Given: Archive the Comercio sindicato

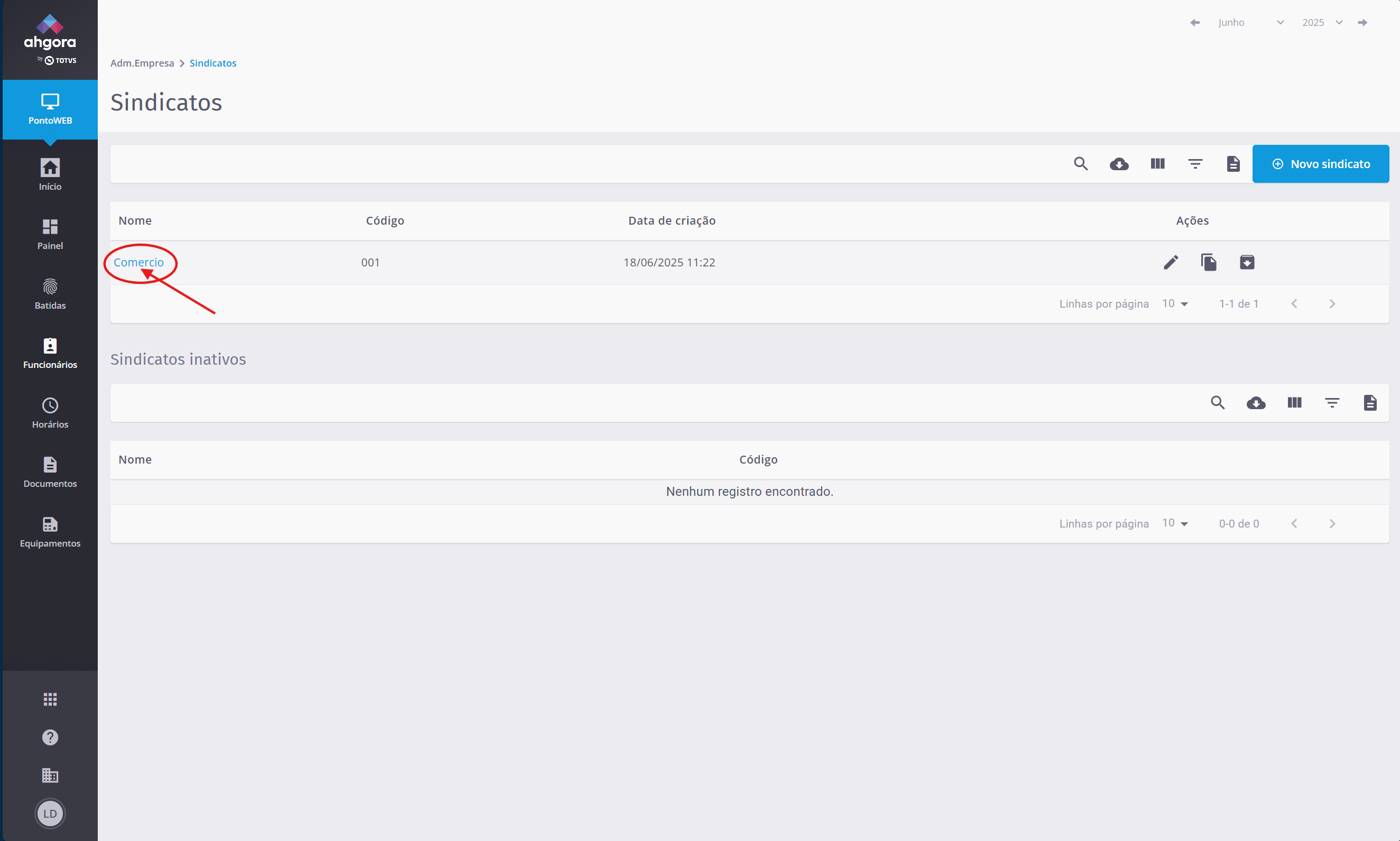Looking at the screenshot, I should click(1246, 262).
